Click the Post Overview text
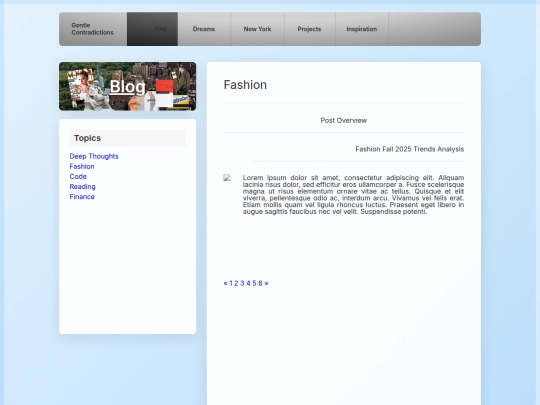 344,121
